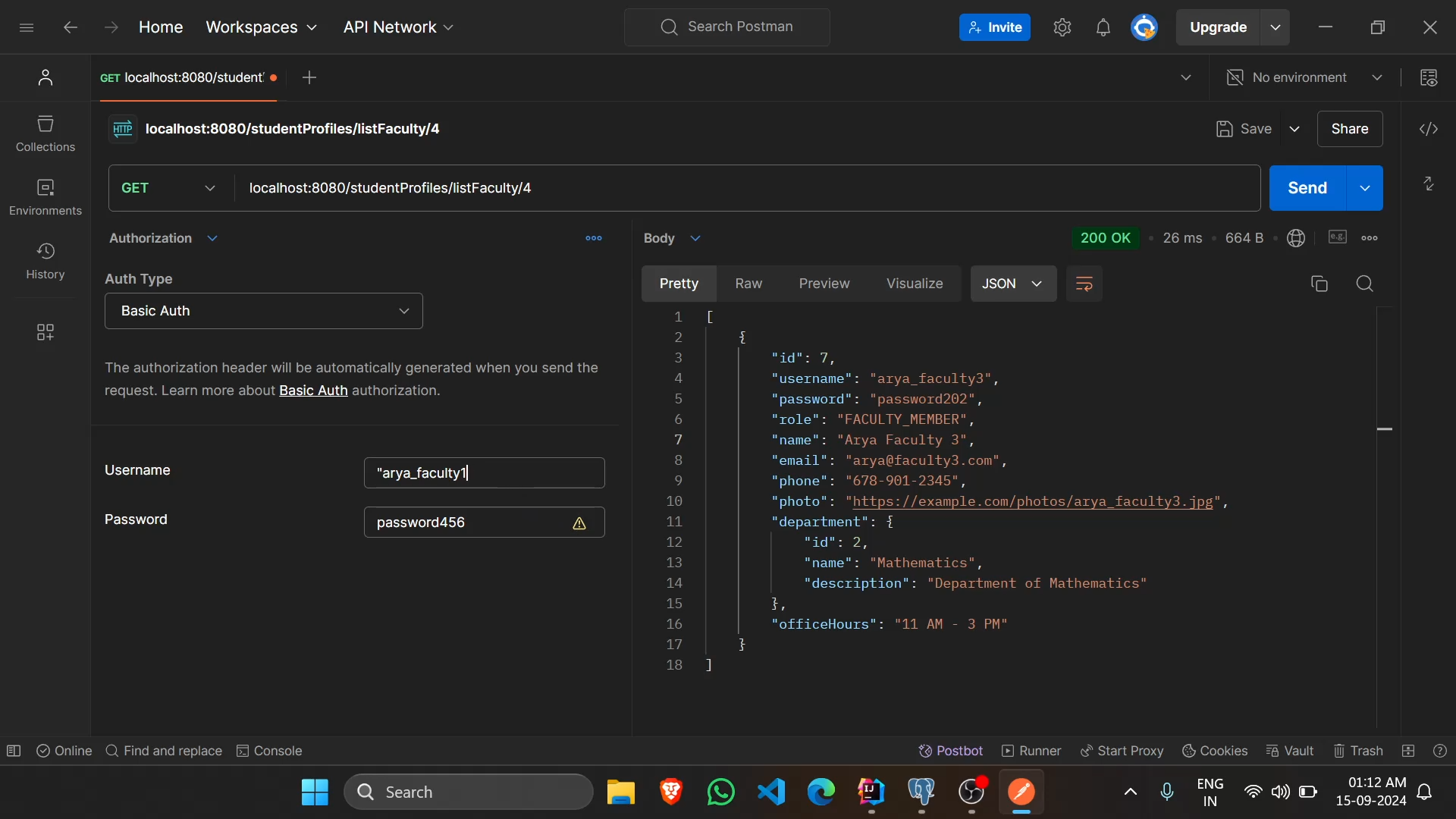Open the JSON format dropdown
This screenshot has width=1456, height=819.
[1013, 284]
